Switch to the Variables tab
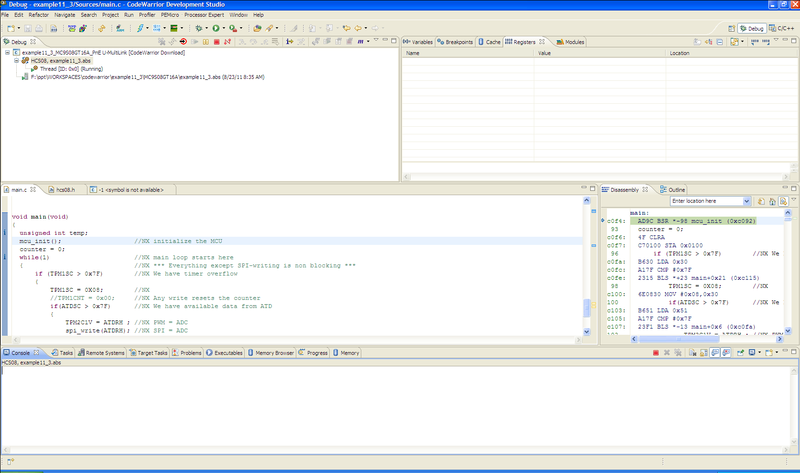The height and width of the screenshot is (473, 800). click(418, 42)
